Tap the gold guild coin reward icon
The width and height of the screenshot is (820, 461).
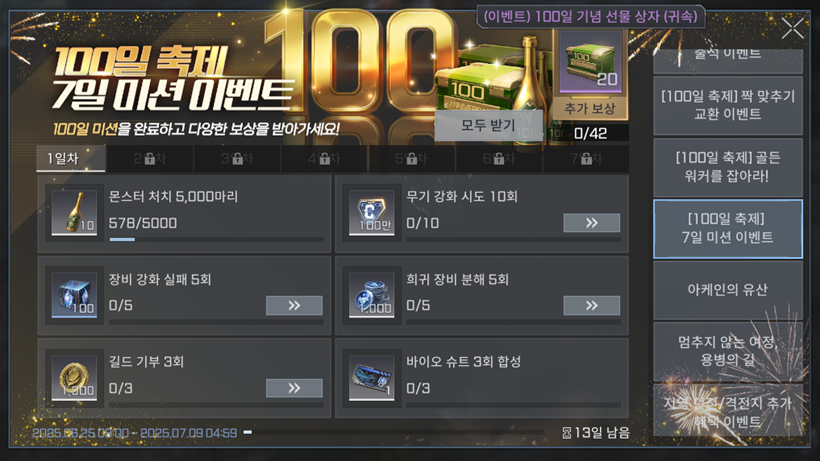pyautogui.click(x=74, y=378)
